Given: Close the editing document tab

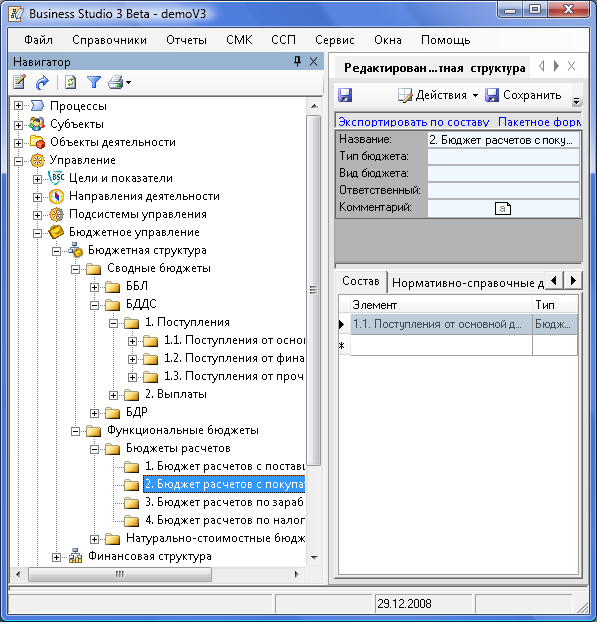Looking at the screenshot, I should pyautogui.click(x=571, y=66).
